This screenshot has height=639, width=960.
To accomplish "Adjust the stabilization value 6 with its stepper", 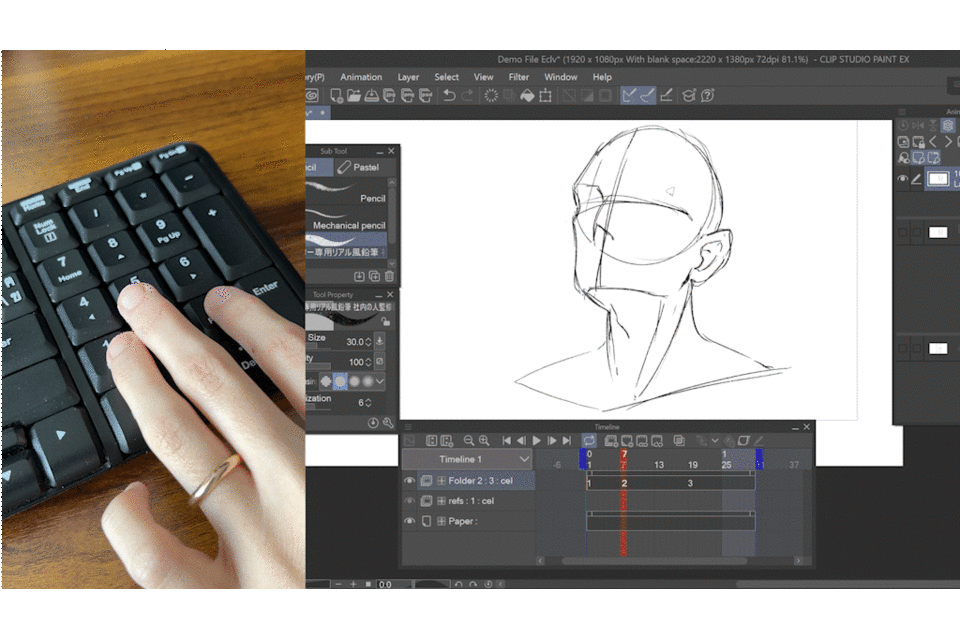I will 368,403.
